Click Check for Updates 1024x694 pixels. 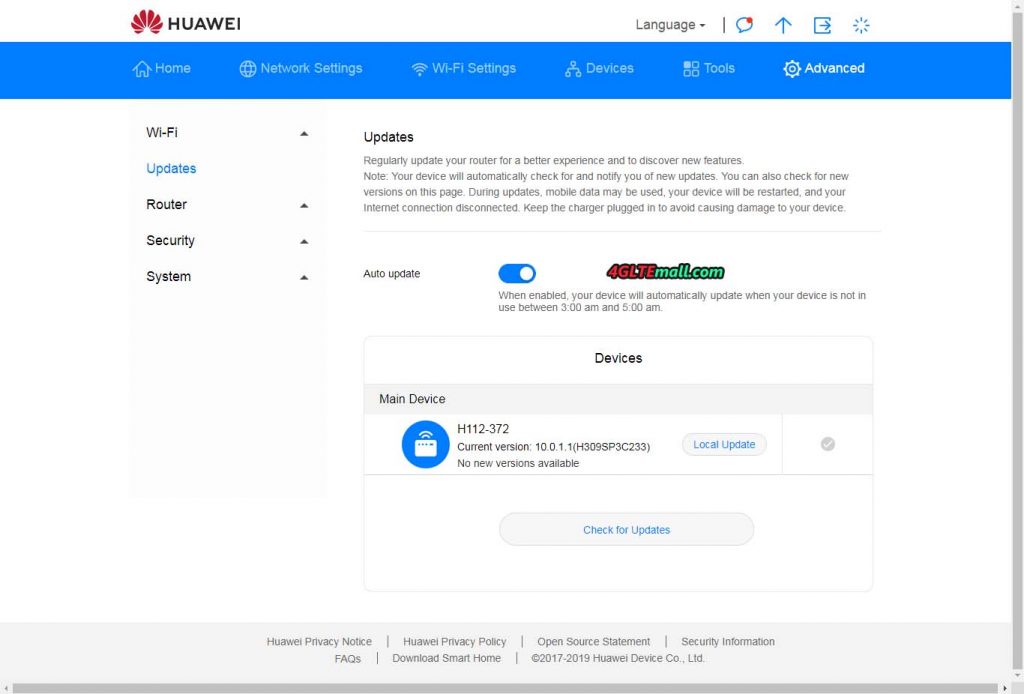click(625, 529)
